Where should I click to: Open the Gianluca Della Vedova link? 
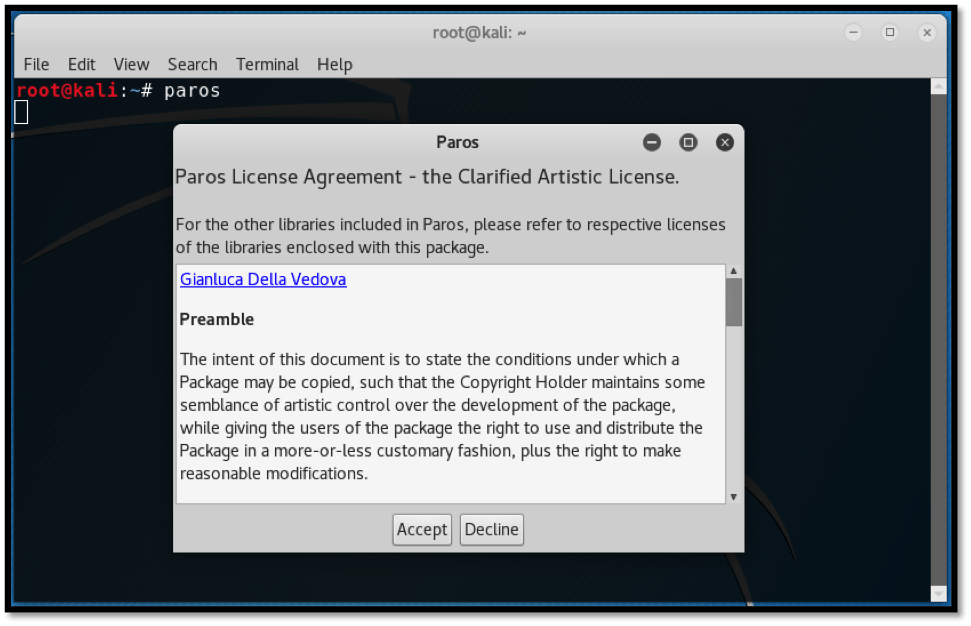263,279
